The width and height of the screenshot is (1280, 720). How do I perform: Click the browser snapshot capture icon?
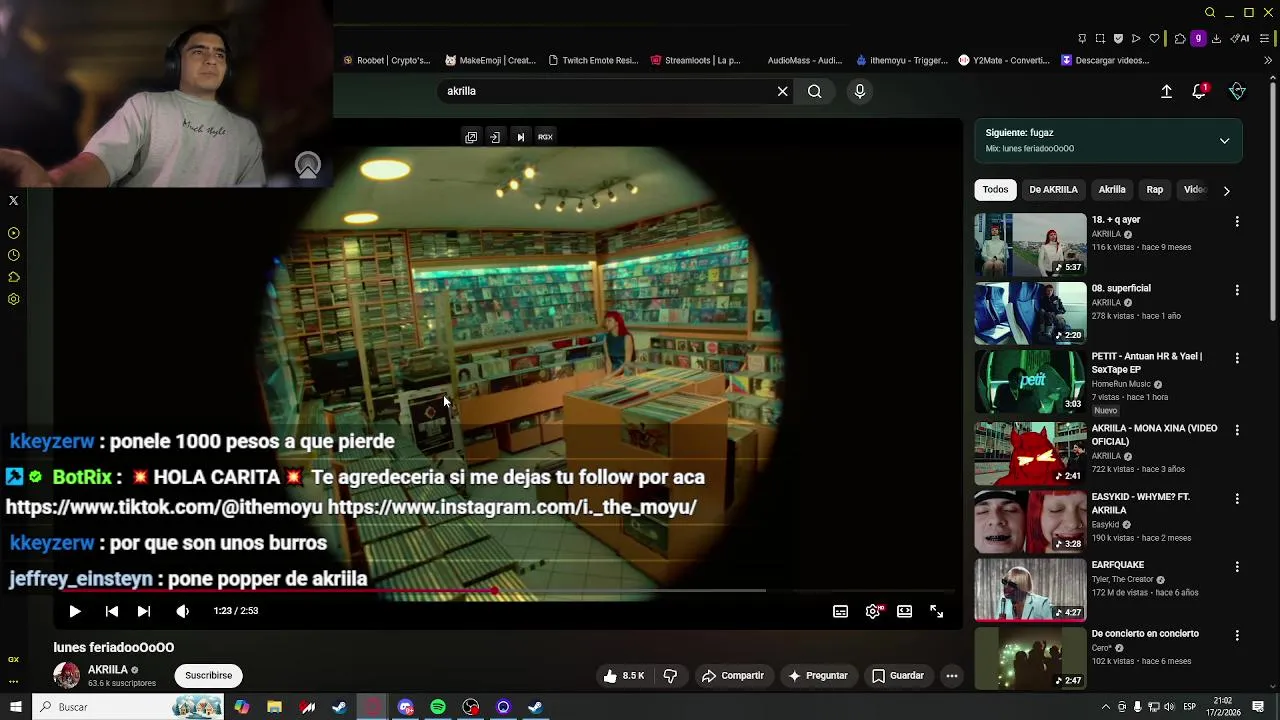(x=1100, y=39)
